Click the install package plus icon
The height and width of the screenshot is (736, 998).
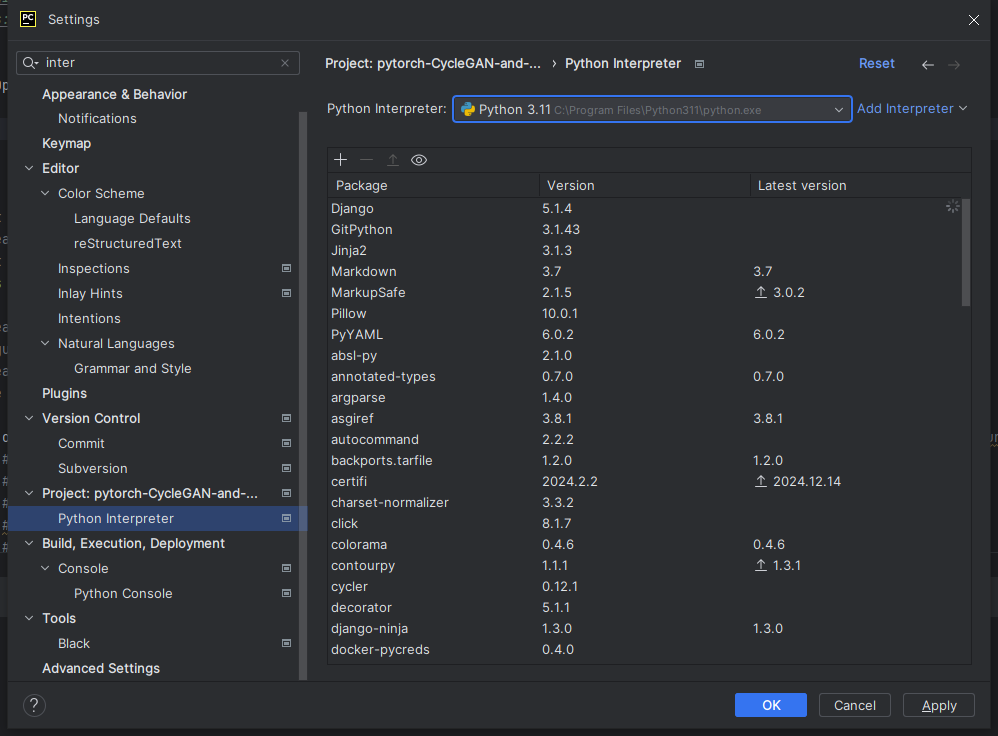341,160
